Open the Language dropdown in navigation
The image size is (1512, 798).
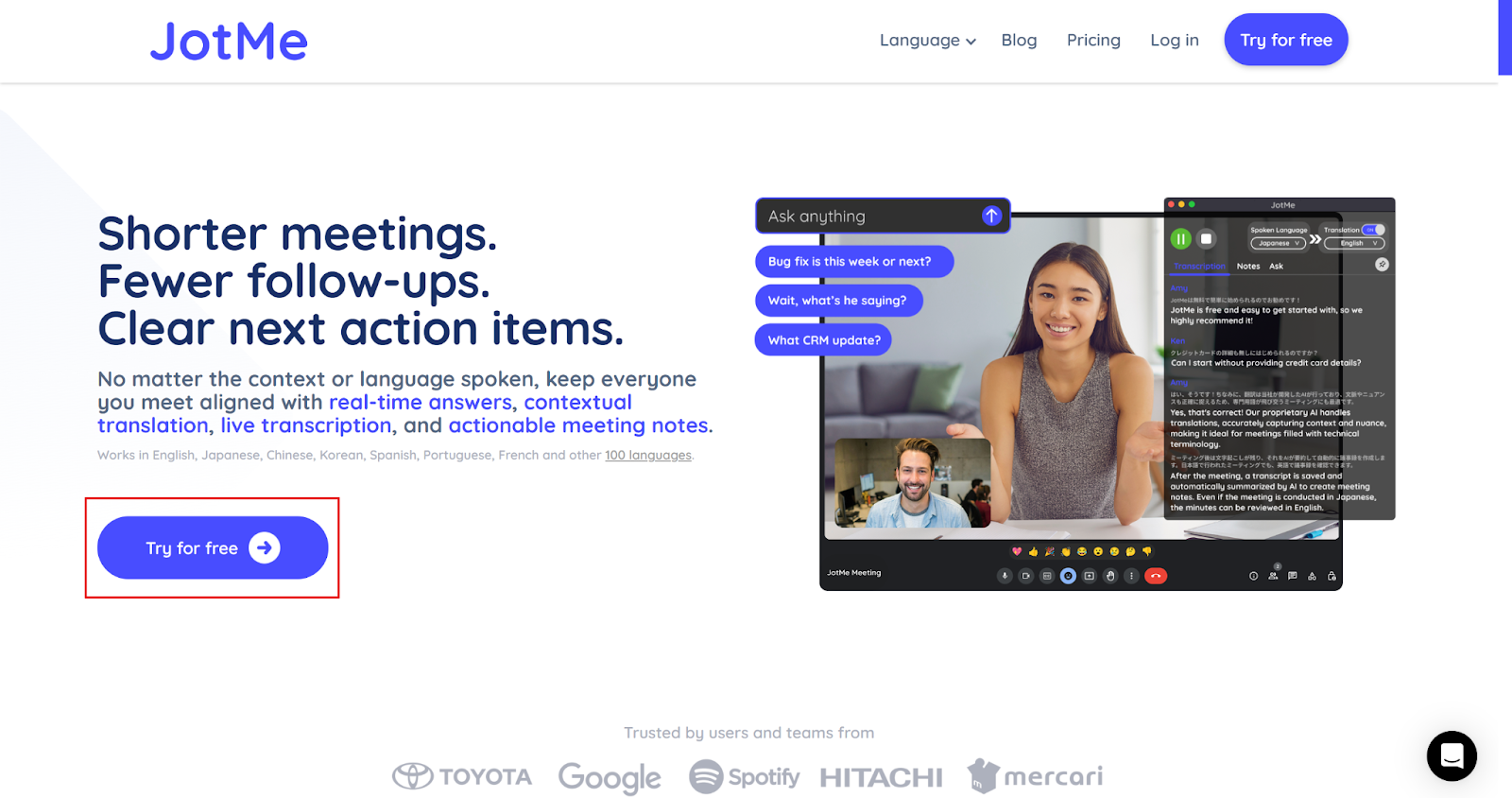(x=927, y=40)
